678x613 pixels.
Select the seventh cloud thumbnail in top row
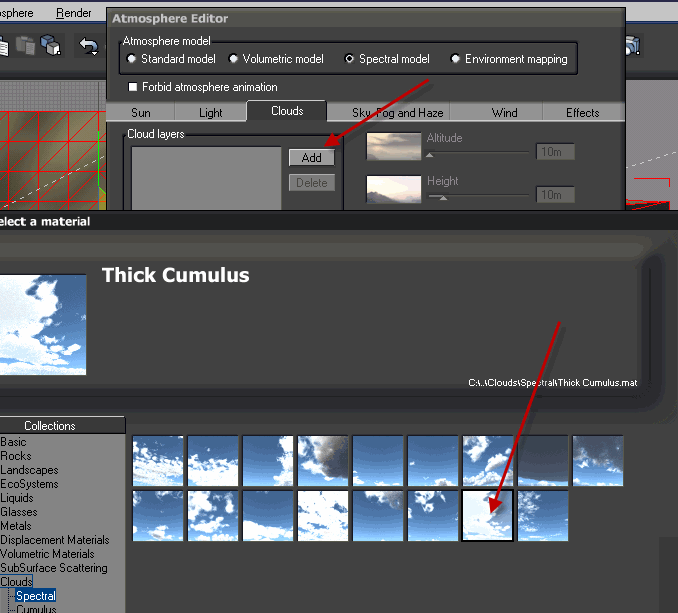tap(488, 461)
